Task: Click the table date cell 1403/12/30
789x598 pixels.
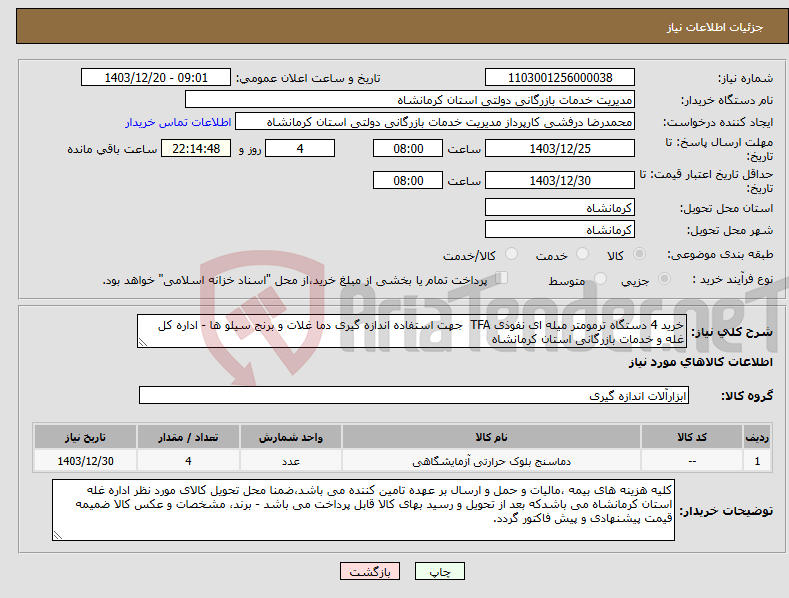Action: [85, 461]
